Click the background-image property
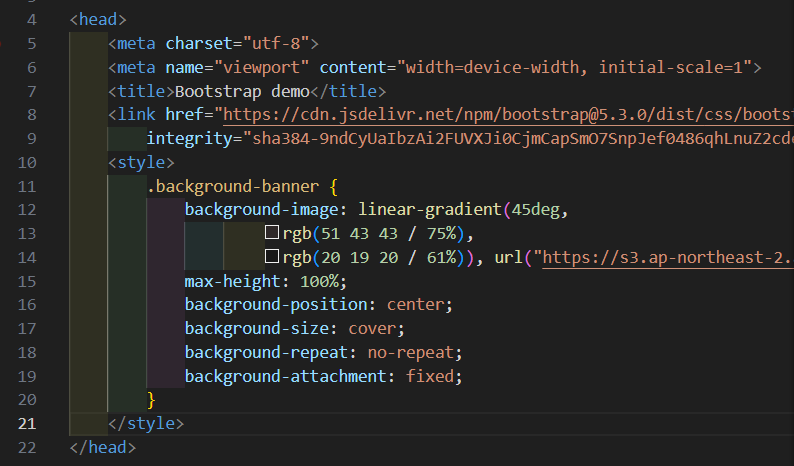 click(x=261, y=209)
